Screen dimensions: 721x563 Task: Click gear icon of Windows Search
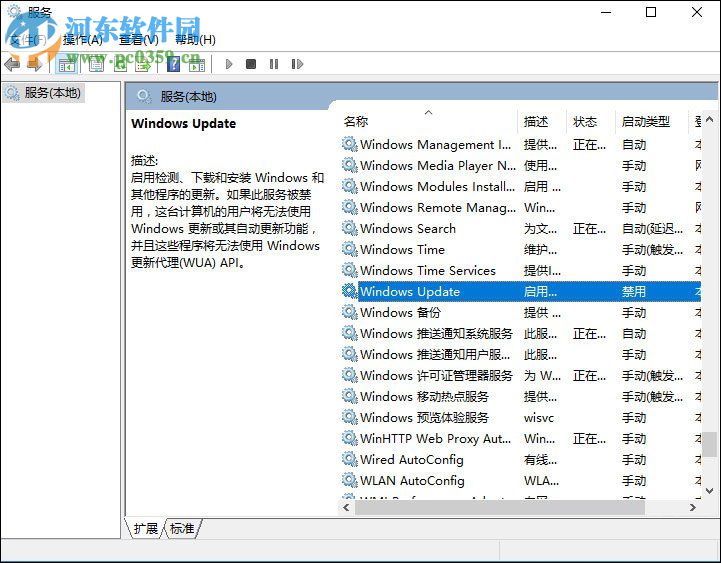click(349, 228)
